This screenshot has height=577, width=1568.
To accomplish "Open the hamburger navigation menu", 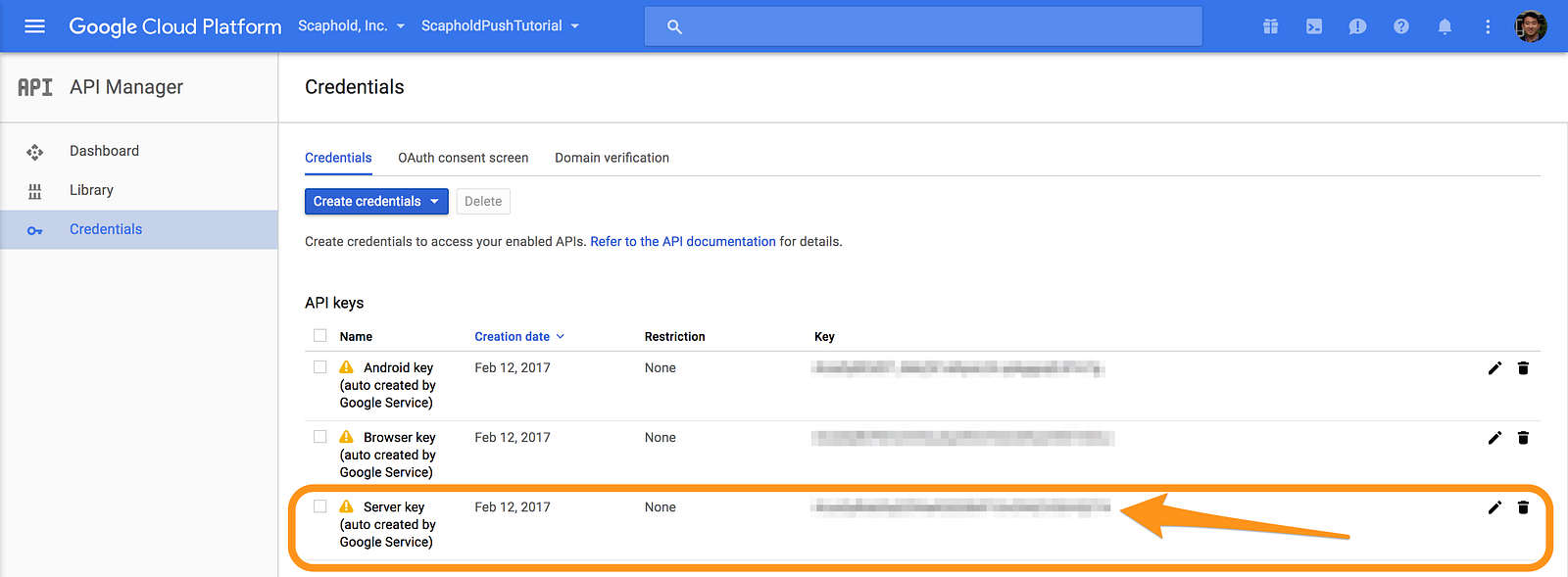I will 34,26.
